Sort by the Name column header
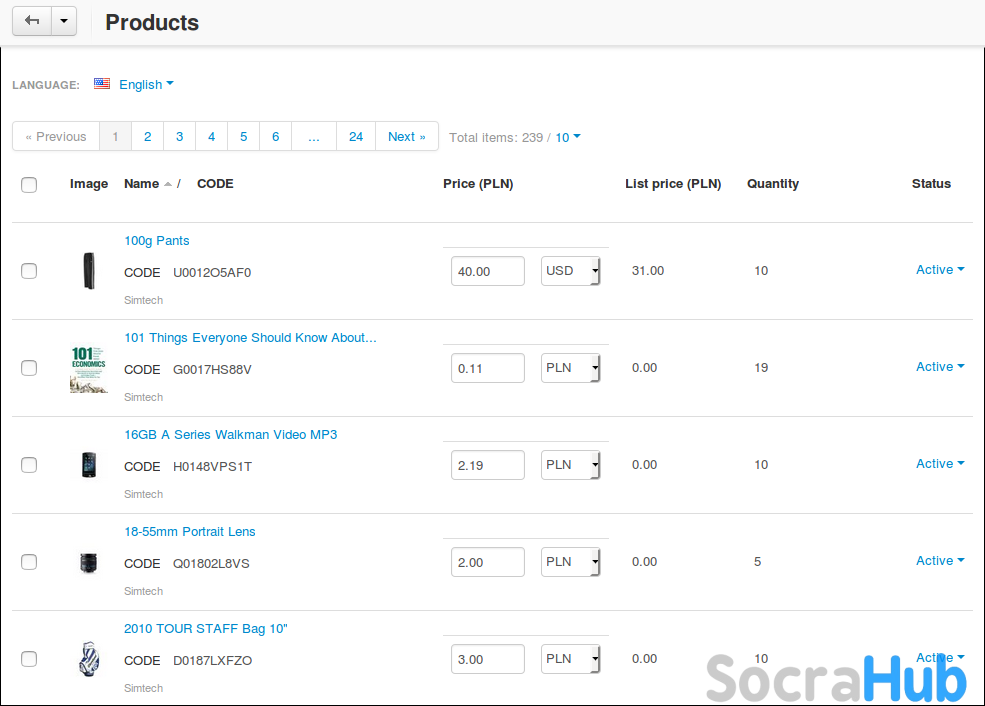Screen dimensions: 985x706 (x=141, y=184)
